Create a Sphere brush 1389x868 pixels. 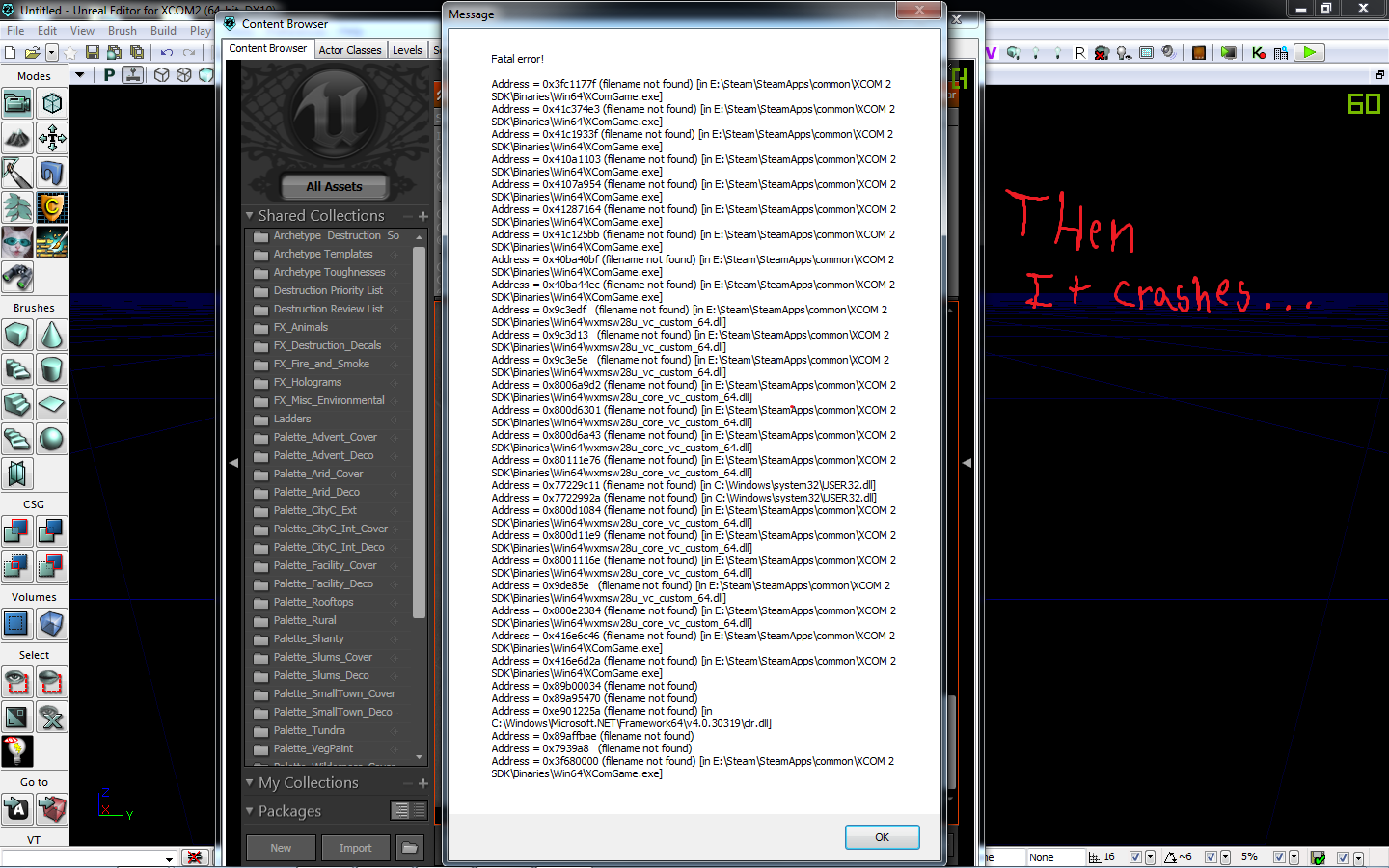pyautogui.click(x=52, y=439)
